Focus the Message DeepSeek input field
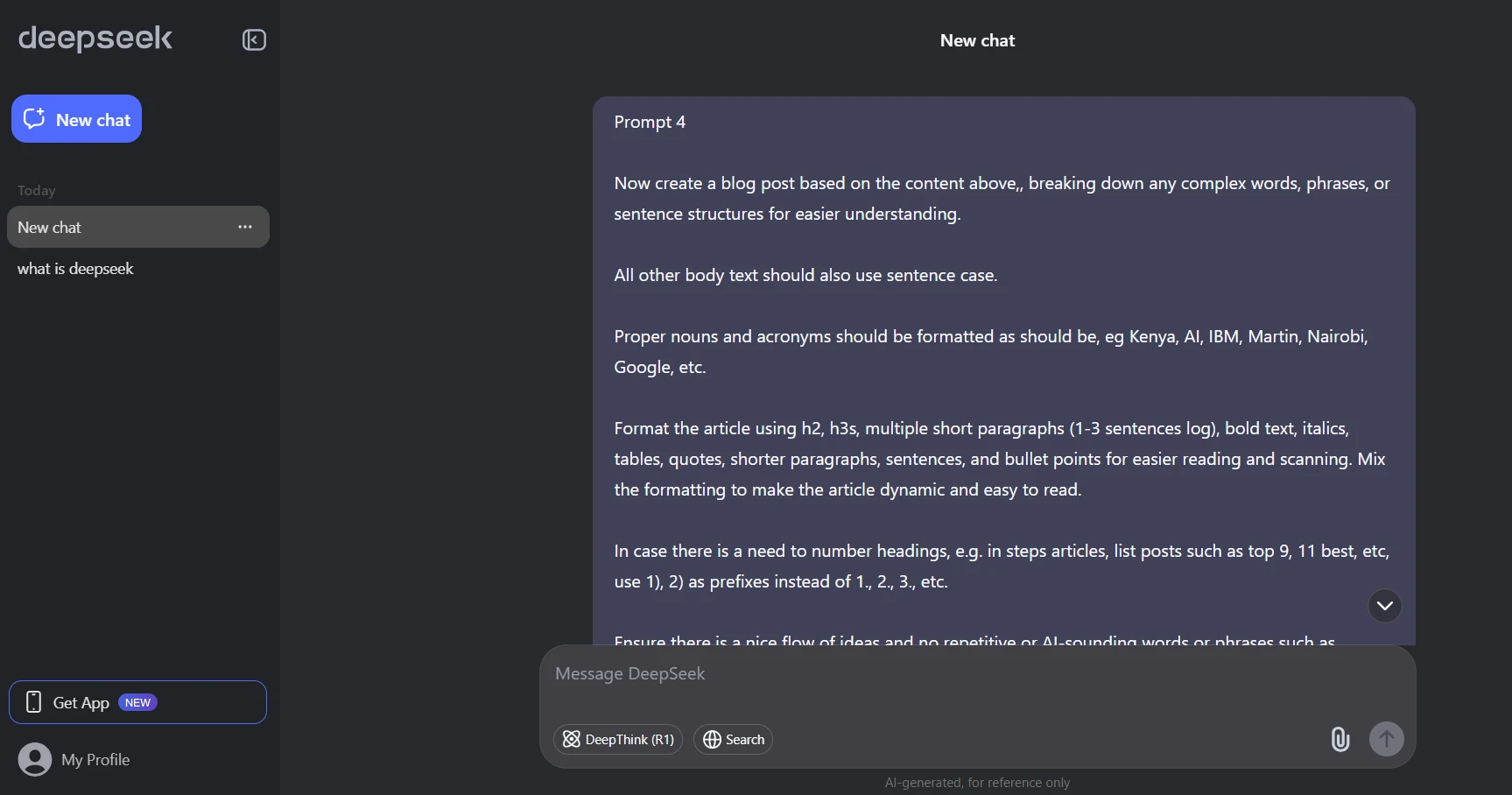1512x795 pixels. (x=977, y=674)
